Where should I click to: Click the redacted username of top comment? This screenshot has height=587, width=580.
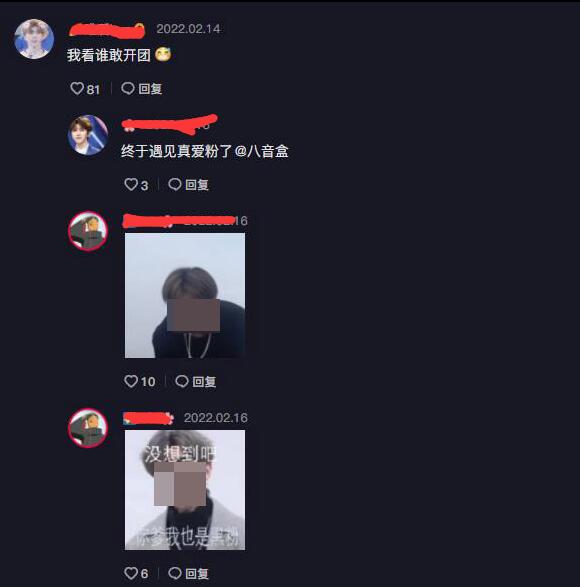click(x=107, y=30)
